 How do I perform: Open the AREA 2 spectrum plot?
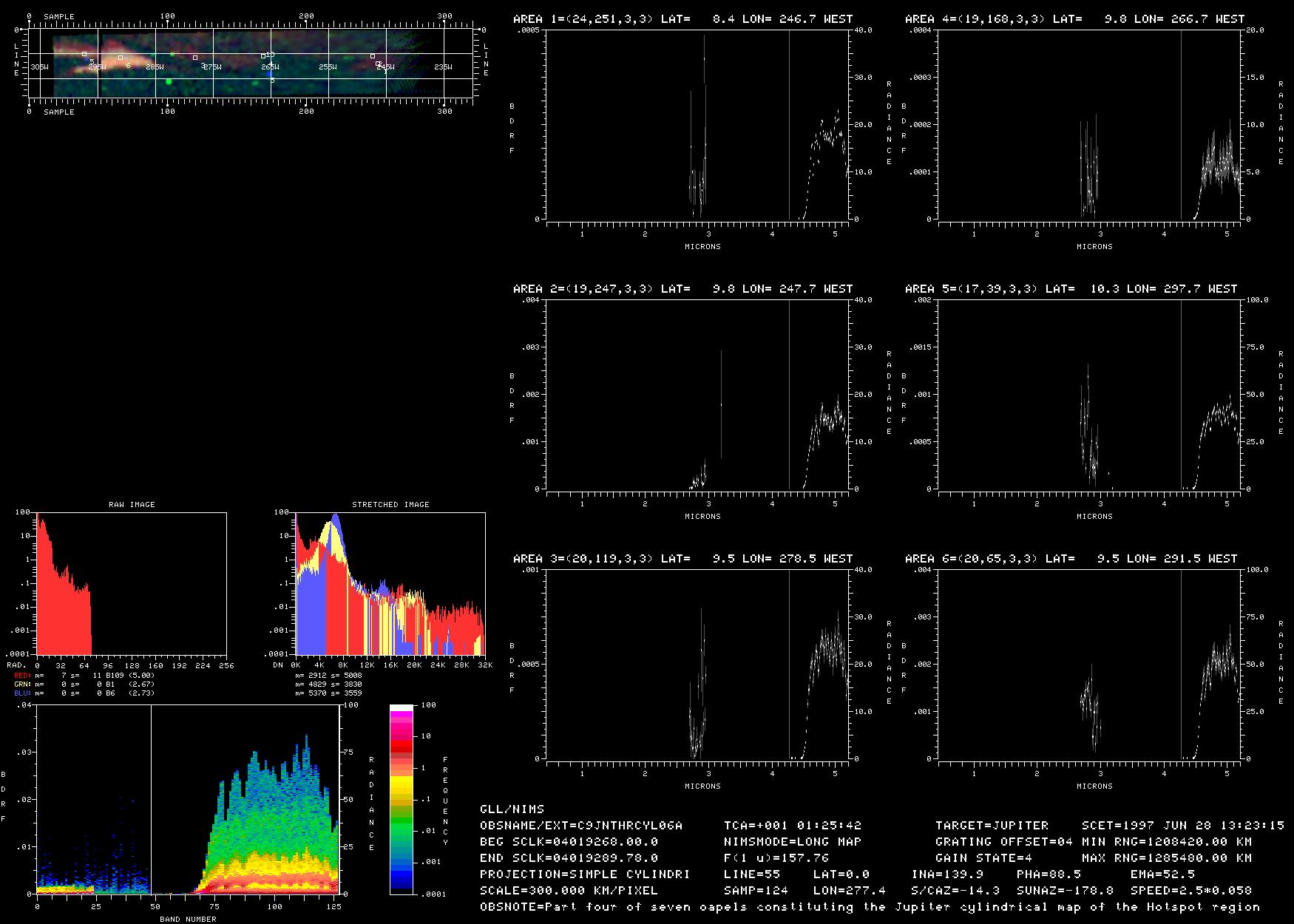click(x=697, y=395)
